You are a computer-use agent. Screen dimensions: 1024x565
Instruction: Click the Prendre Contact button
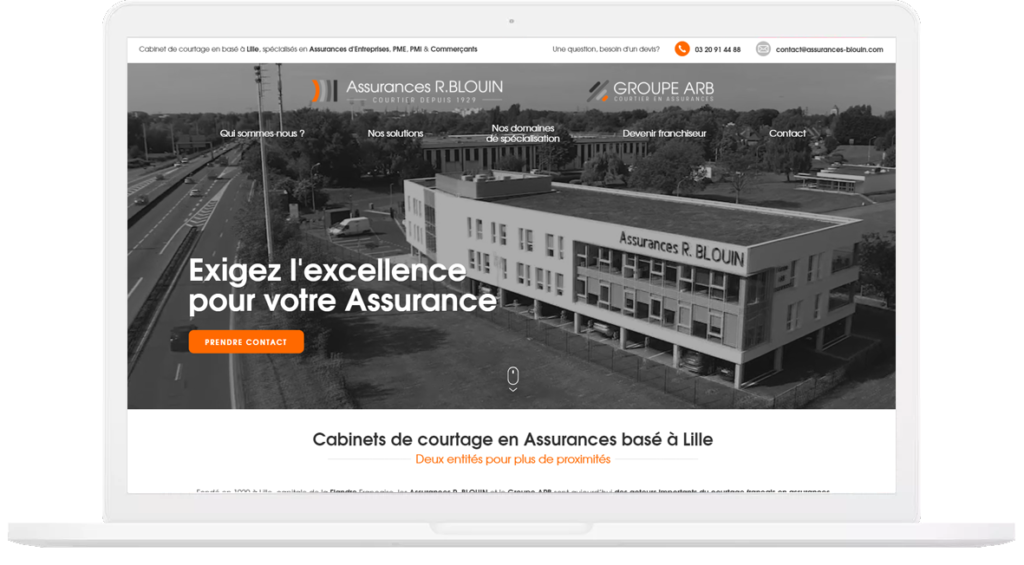click(246, 342)
